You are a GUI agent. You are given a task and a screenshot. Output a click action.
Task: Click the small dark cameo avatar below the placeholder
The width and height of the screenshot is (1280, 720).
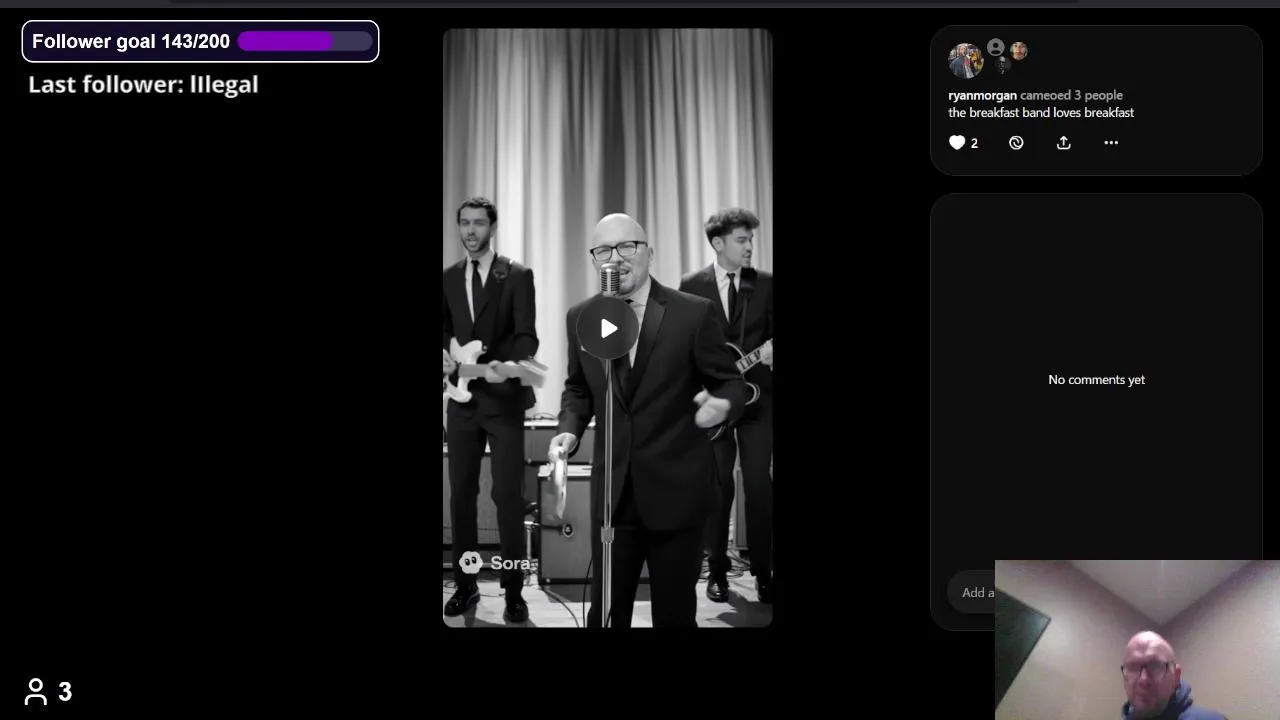tap(1004, 65)
